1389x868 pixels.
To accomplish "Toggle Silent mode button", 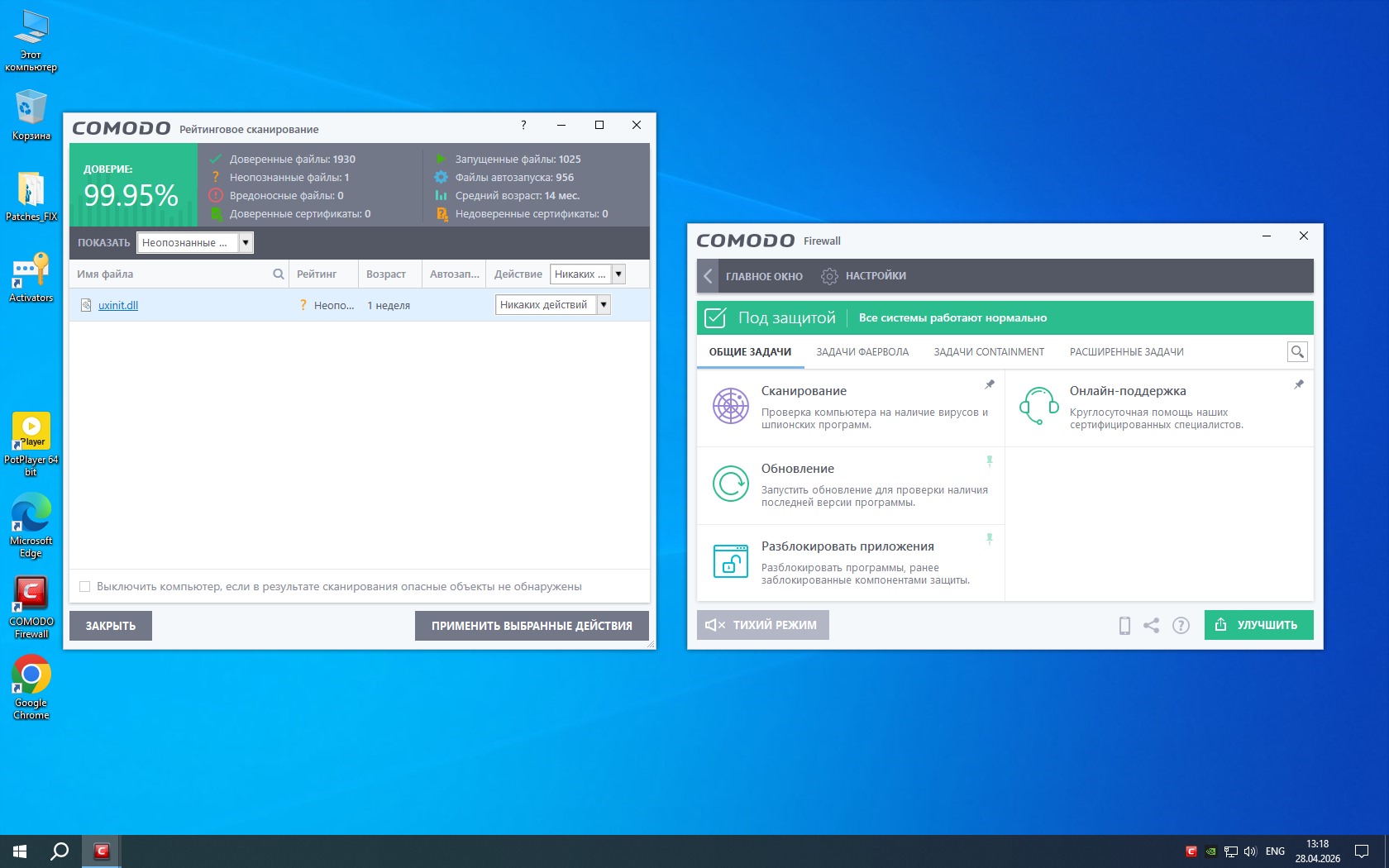I will (x=762, y=625).
